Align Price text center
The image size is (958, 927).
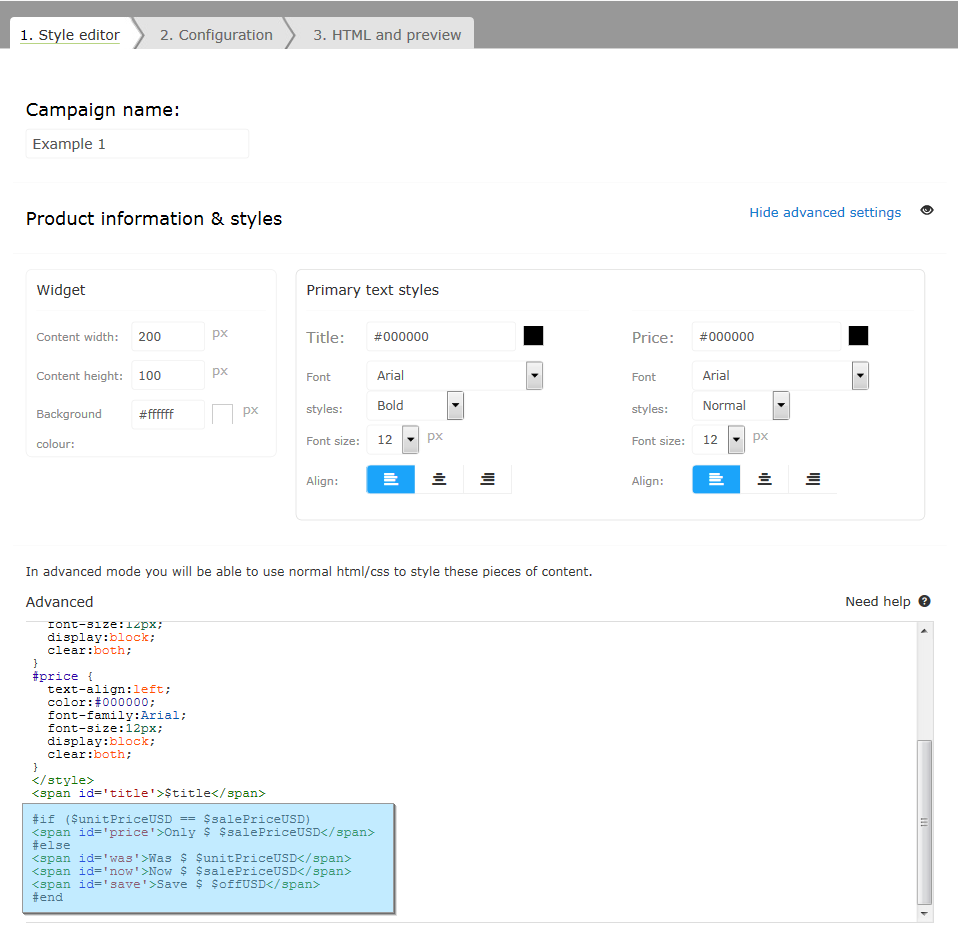(764, 479)
